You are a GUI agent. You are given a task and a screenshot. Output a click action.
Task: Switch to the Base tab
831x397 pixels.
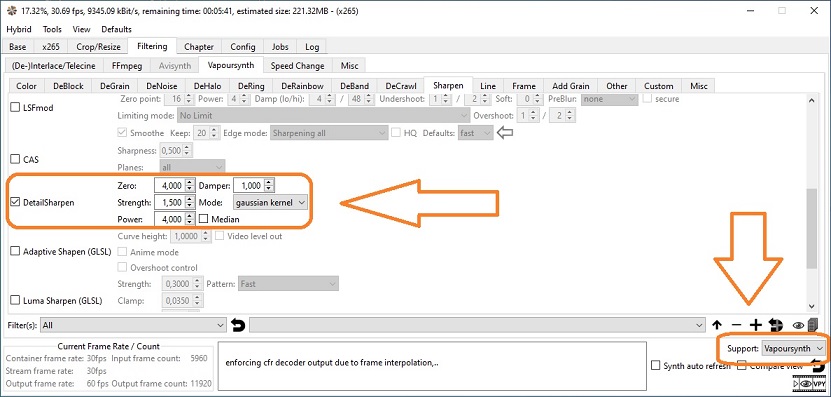click(17, 47)
